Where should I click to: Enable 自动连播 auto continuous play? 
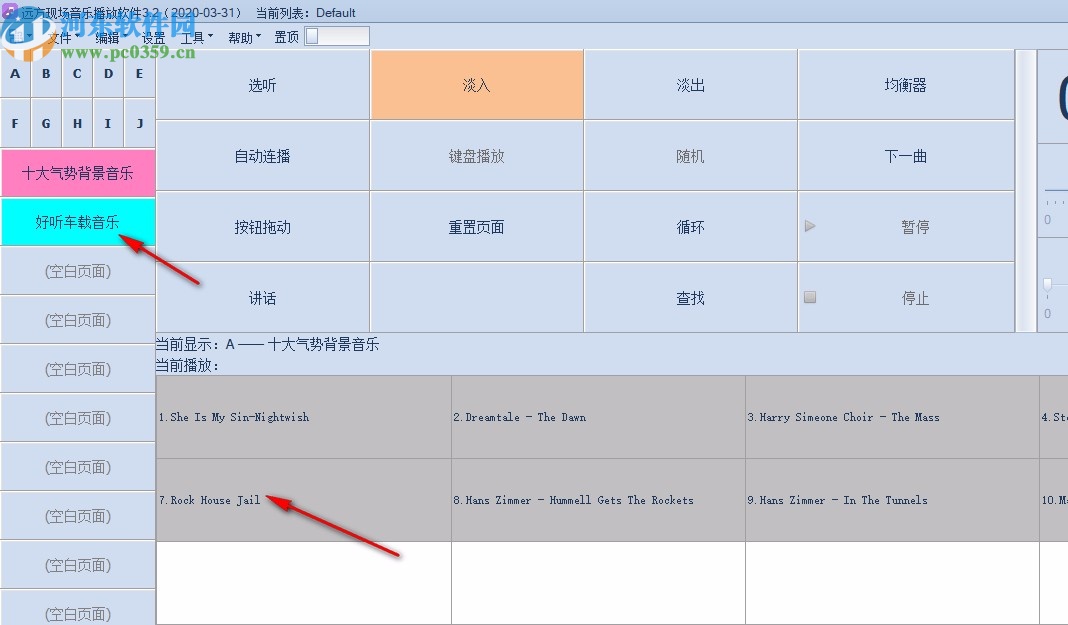(x=263, y=155)
